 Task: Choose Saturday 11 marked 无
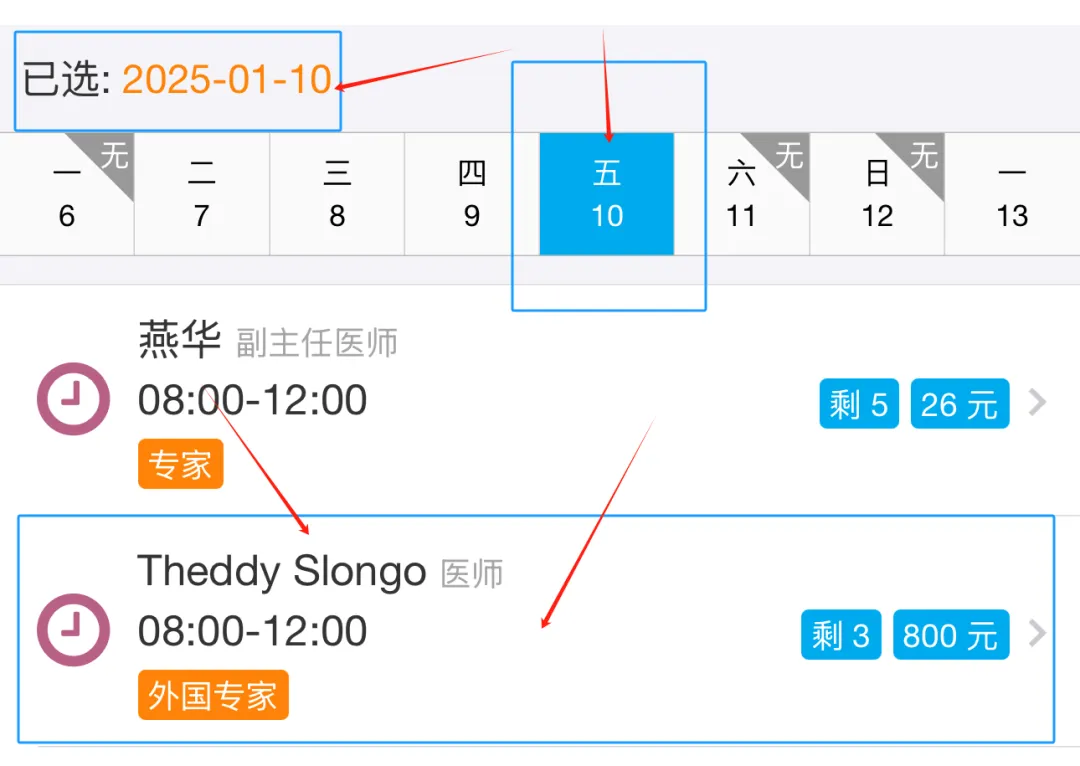742,194
